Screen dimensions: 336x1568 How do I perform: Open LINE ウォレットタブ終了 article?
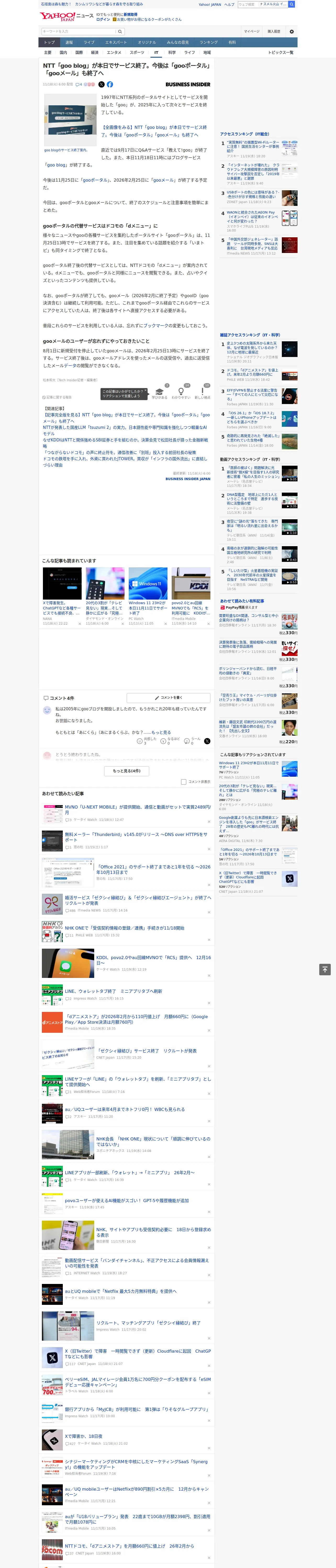point(113,991)
